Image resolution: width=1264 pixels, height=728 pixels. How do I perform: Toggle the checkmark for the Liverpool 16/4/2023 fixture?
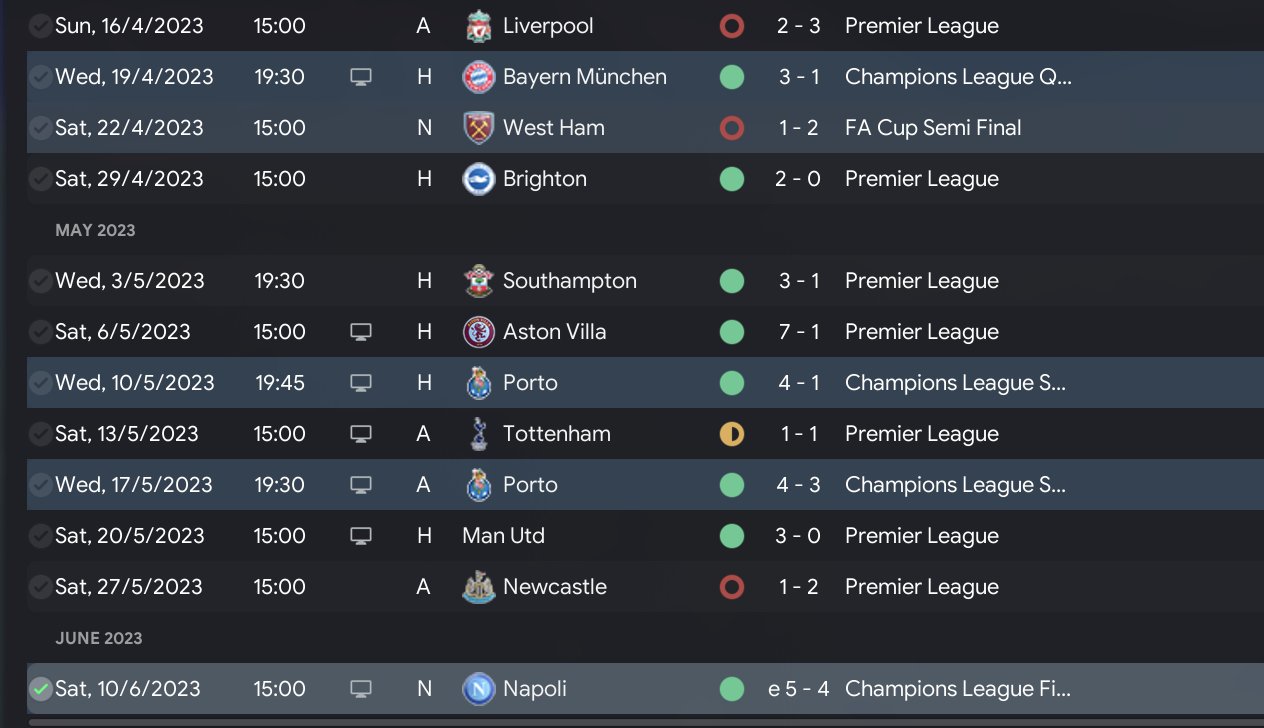click(40, 26)
